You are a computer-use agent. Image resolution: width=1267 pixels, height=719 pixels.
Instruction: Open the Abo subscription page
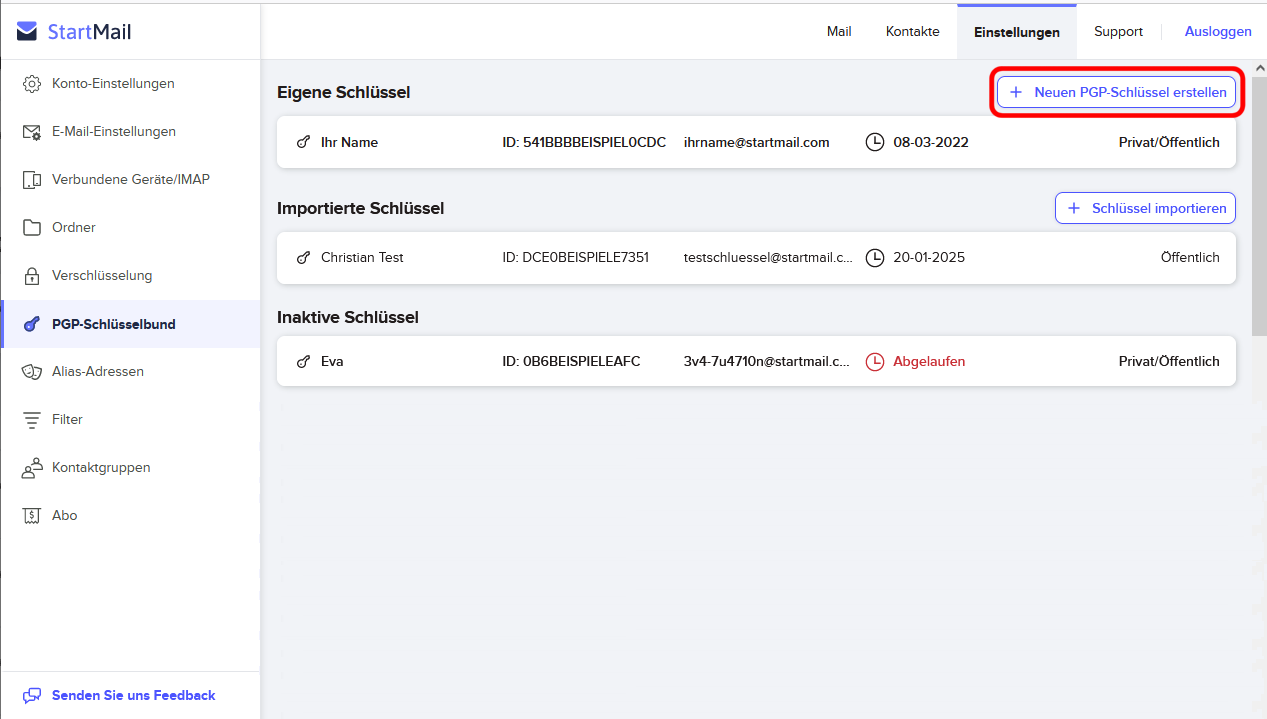[131, 516]
